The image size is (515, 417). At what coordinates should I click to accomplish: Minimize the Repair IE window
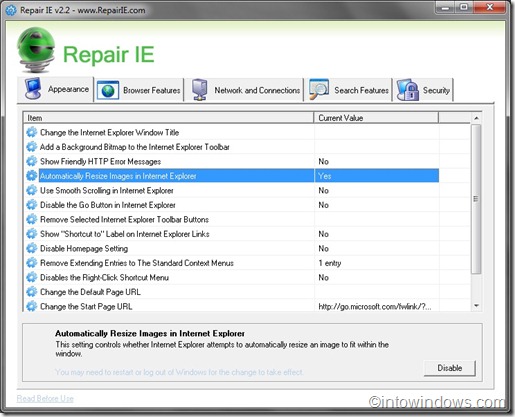point(446,7)
